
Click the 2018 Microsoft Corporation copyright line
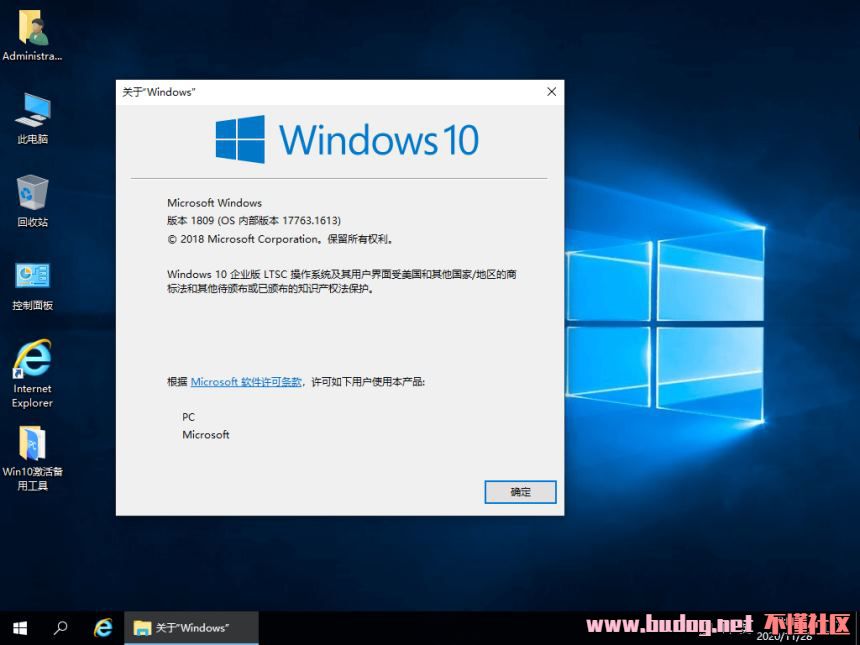pyautogui.click(x=280, y=239)
